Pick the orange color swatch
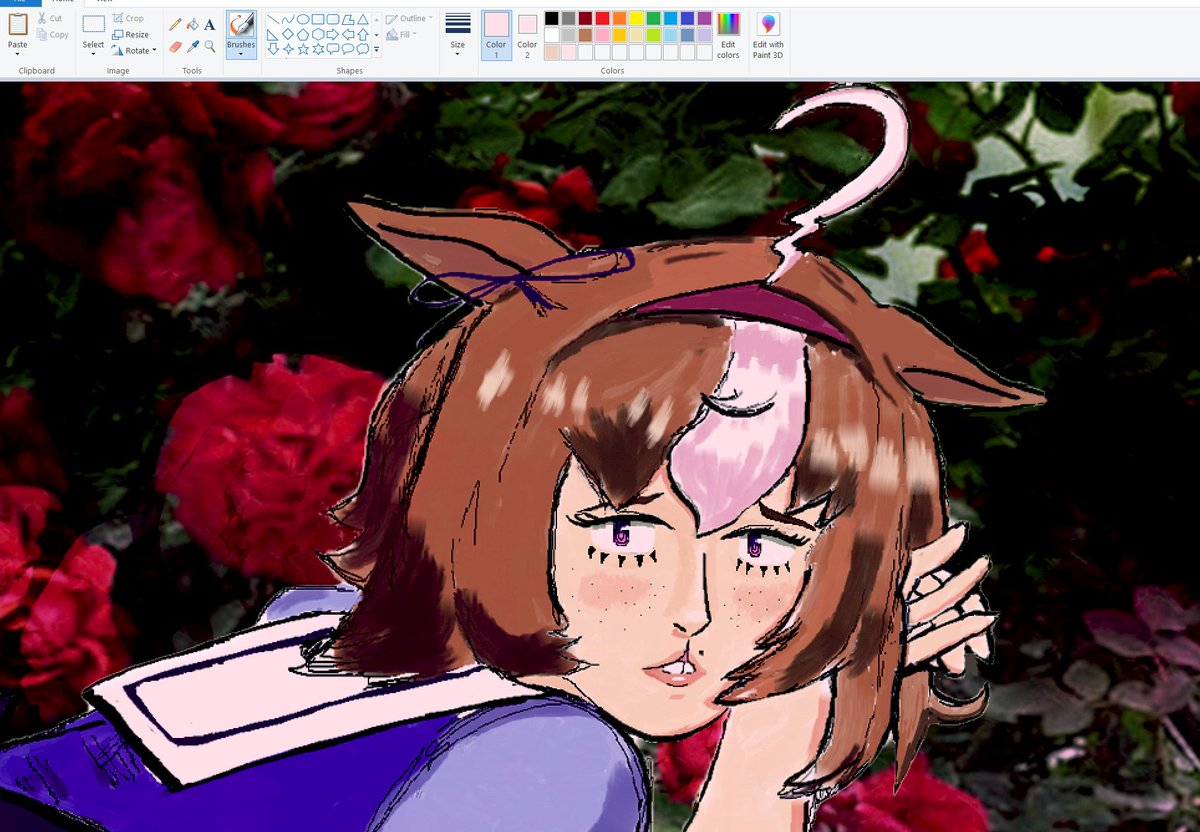 point(619,18)
